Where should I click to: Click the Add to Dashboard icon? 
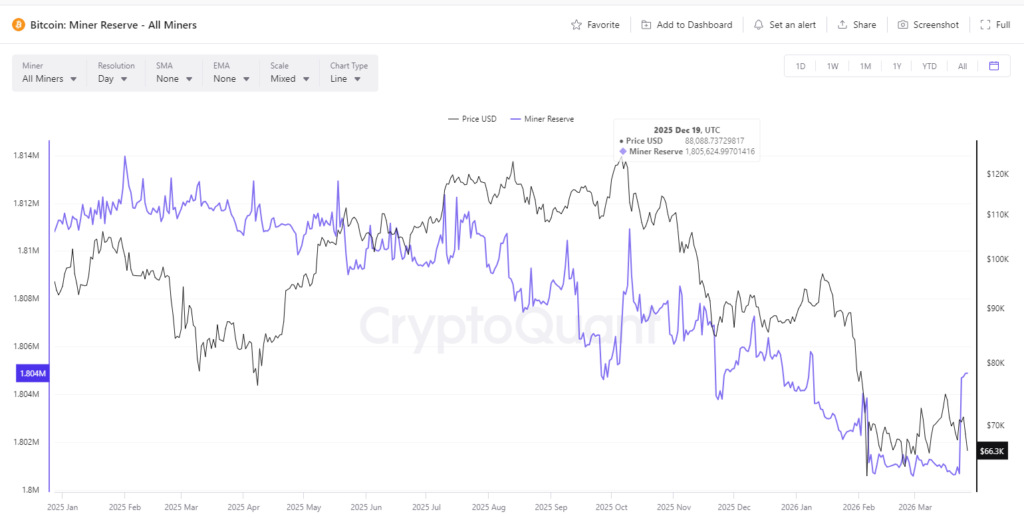(647, 24)
